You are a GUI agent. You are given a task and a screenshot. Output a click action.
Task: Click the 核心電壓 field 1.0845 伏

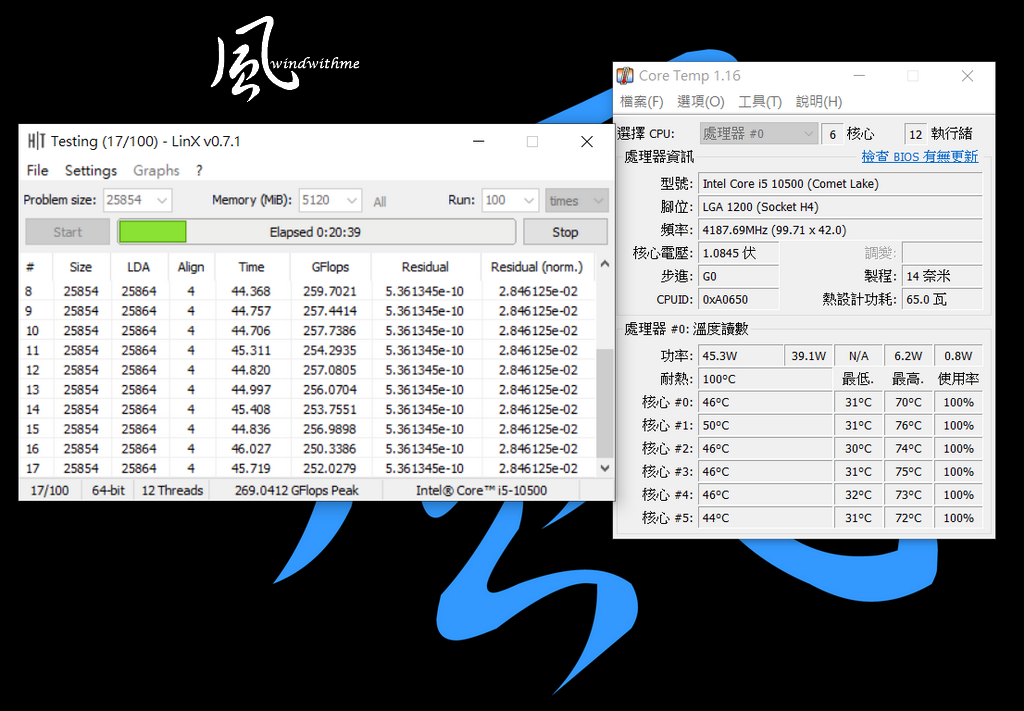click(x=739, y=253)
